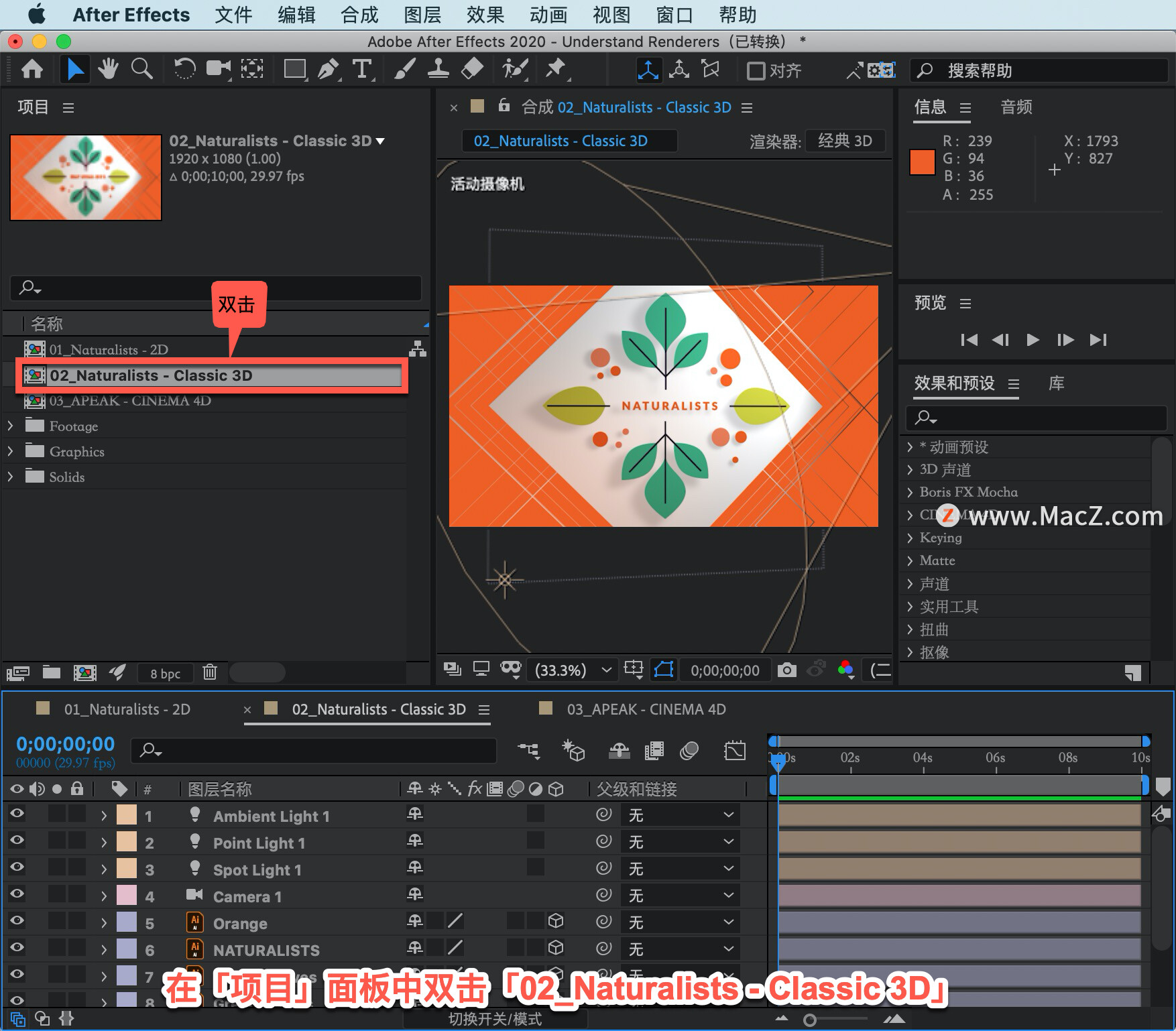Hide the Camera 1 layer
1176x1031 pixels.
click(17, 894)
